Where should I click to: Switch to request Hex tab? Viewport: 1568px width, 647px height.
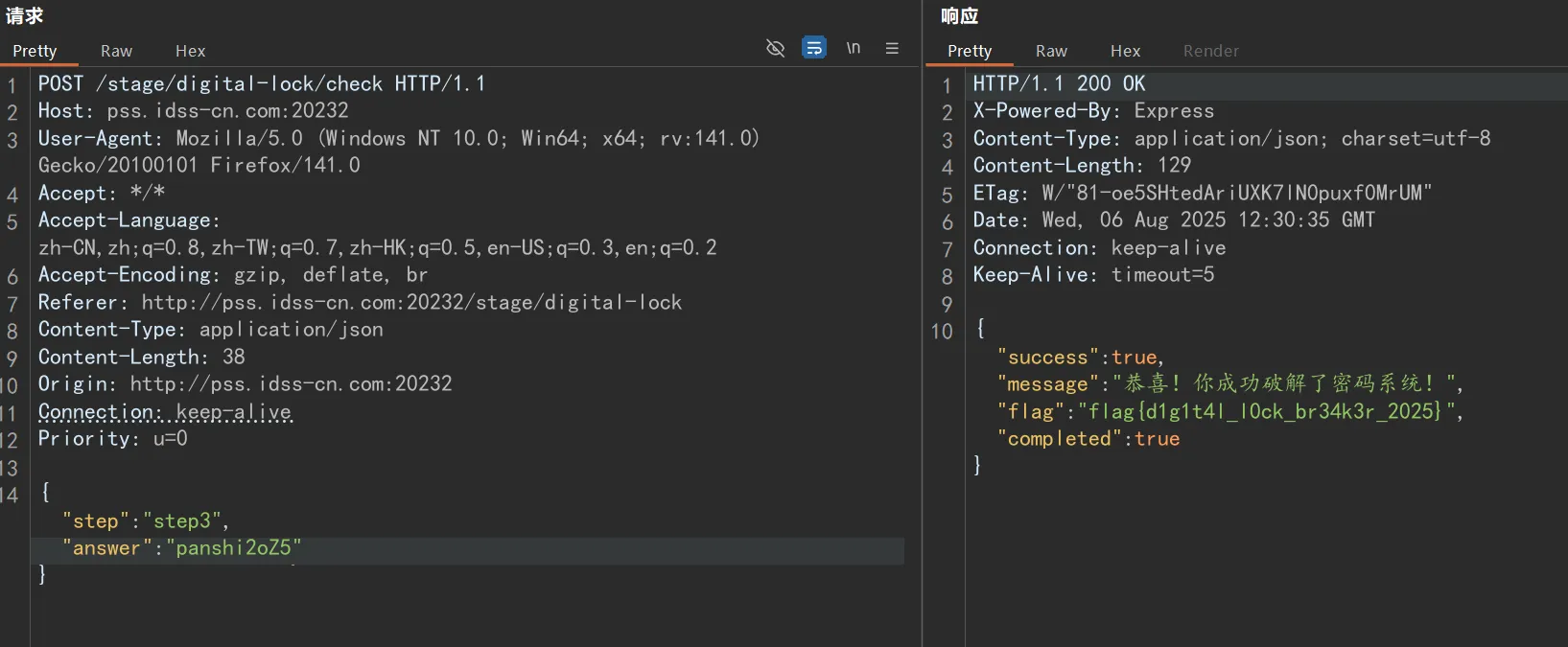pos(190,51)
